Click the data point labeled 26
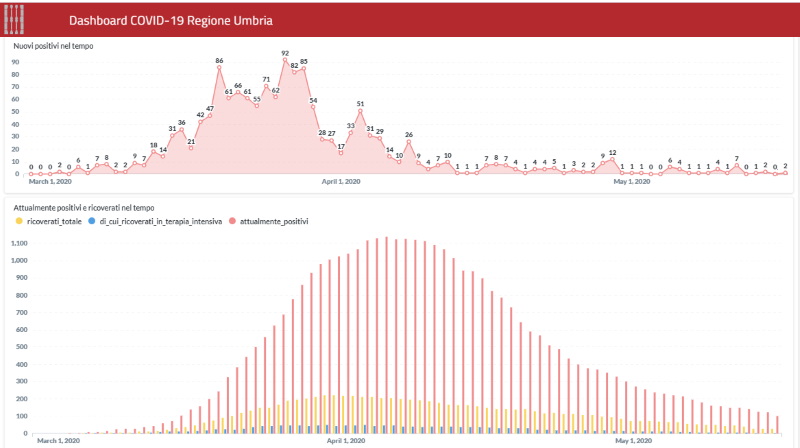Screen dimensions: 800x448 [x=408, y=142]
